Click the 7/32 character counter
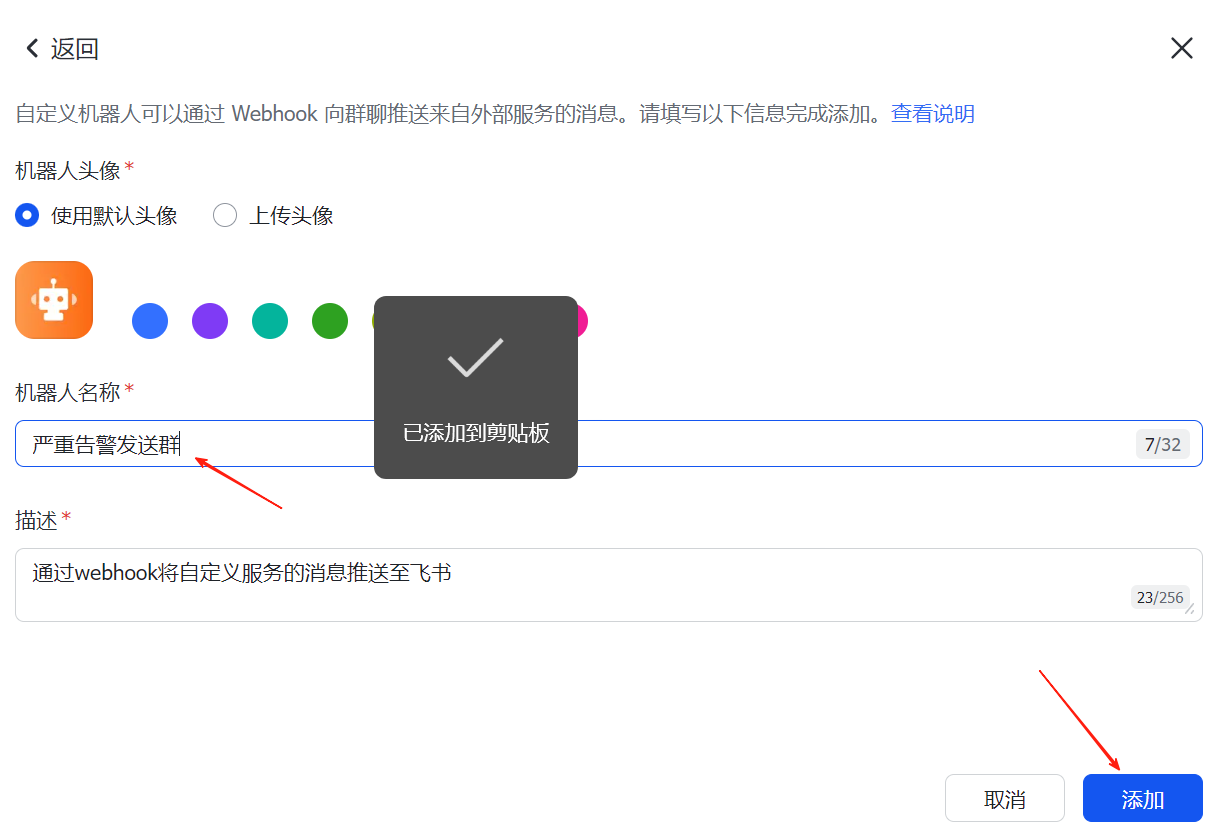1214x834 pixels. [x=1163, y=444]
